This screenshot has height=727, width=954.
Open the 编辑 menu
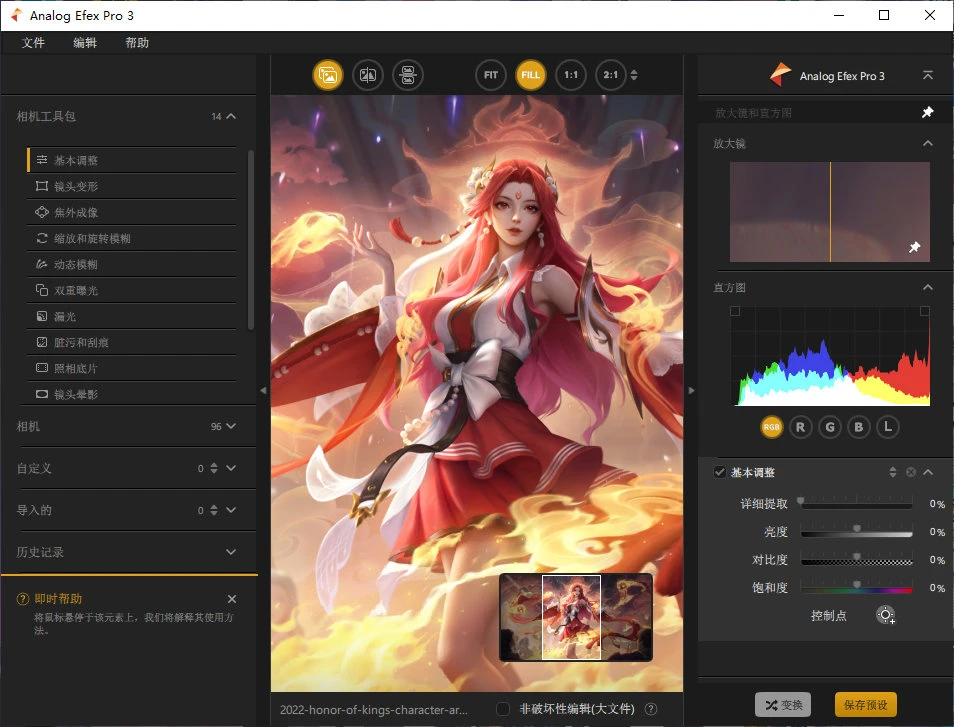pyautogui.click(x=85, y=43)
